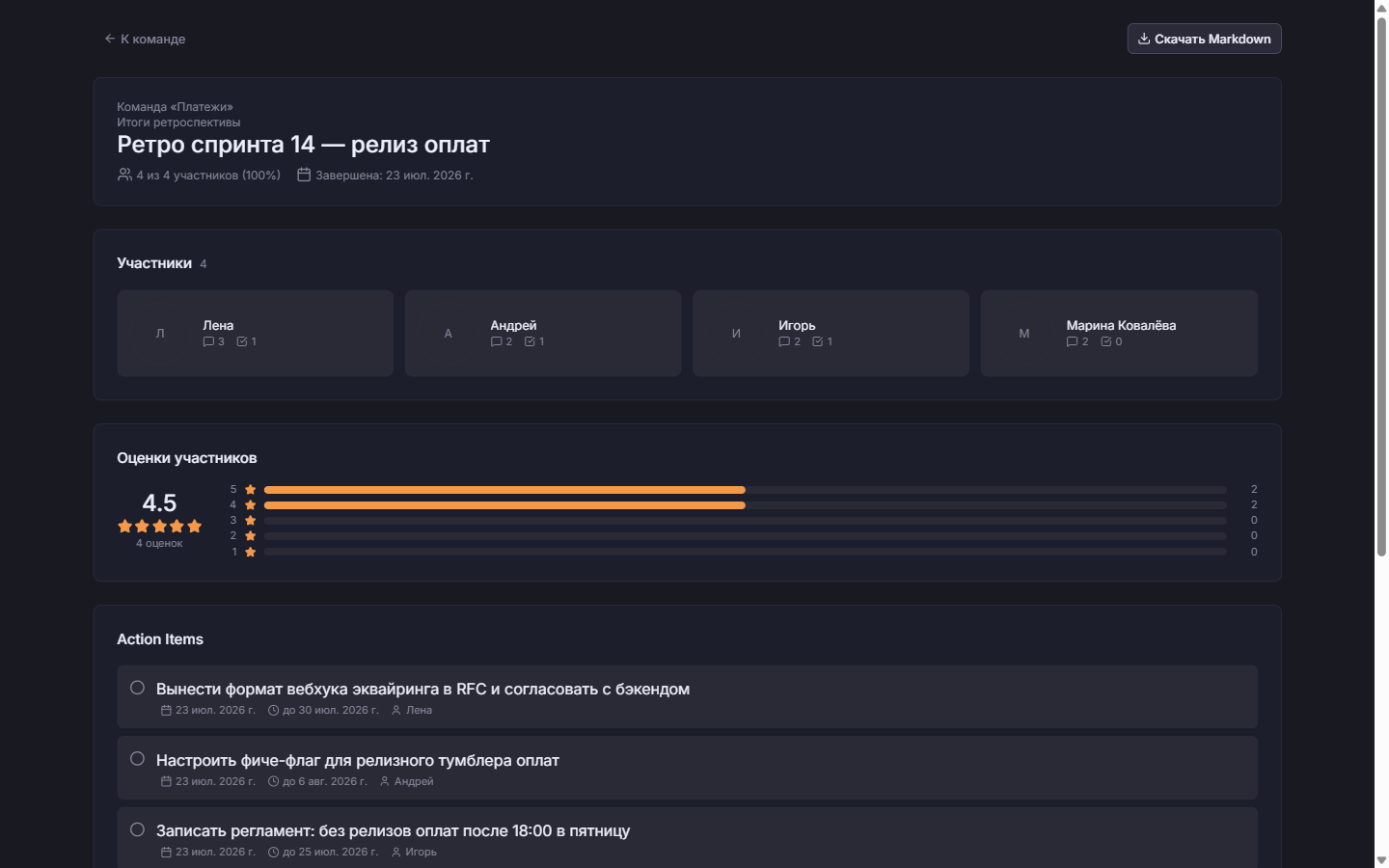Click the comments icon on Андрей's card

pyautogui.click(x=496, y=341)
